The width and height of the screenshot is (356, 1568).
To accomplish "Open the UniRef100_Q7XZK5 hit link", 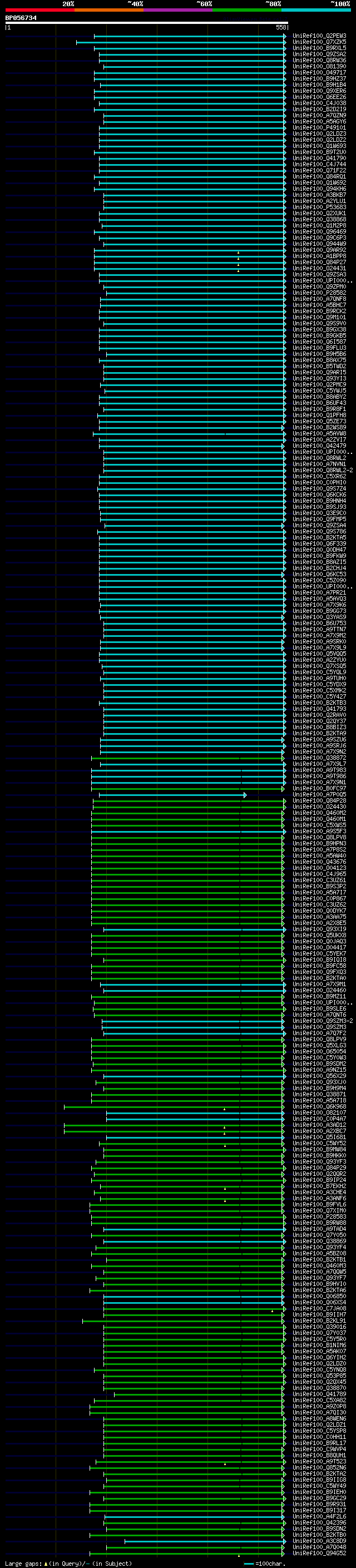I will pyautogui.click(x=319, y=42).
